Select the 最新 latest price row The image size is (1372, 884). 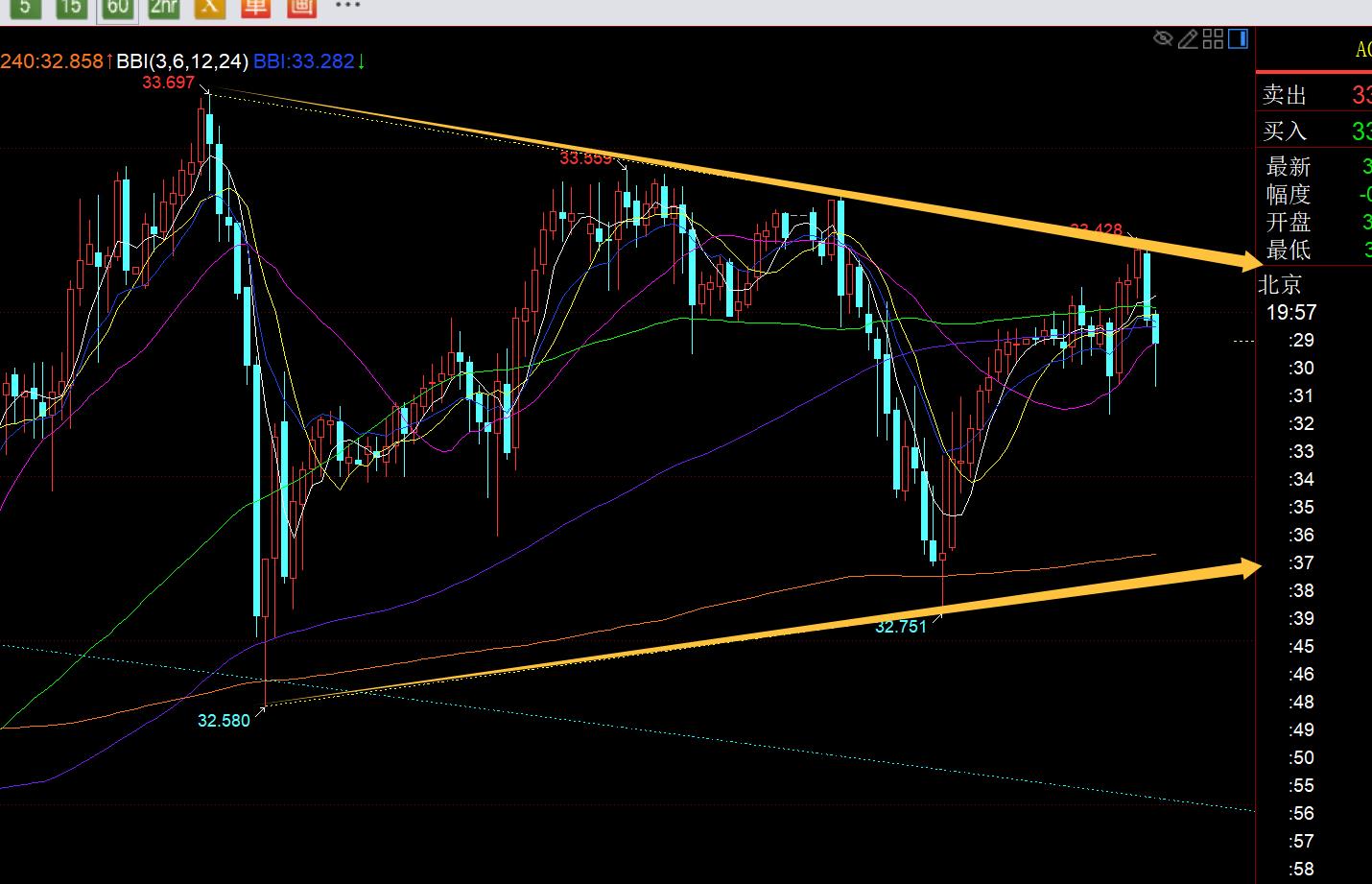click(1313, 167)
